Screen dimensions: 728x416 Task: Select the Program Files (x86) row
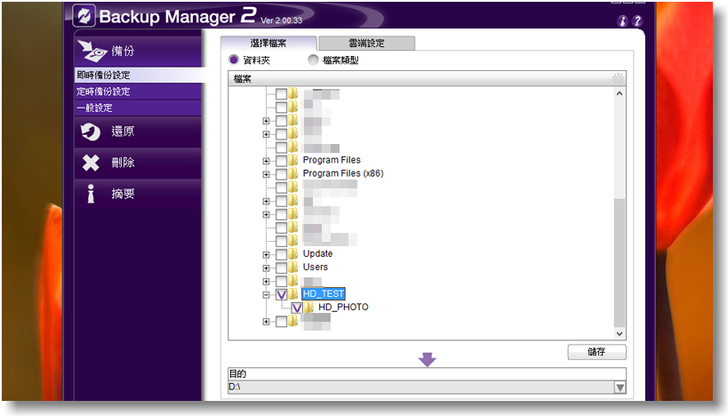pos(343,174)
